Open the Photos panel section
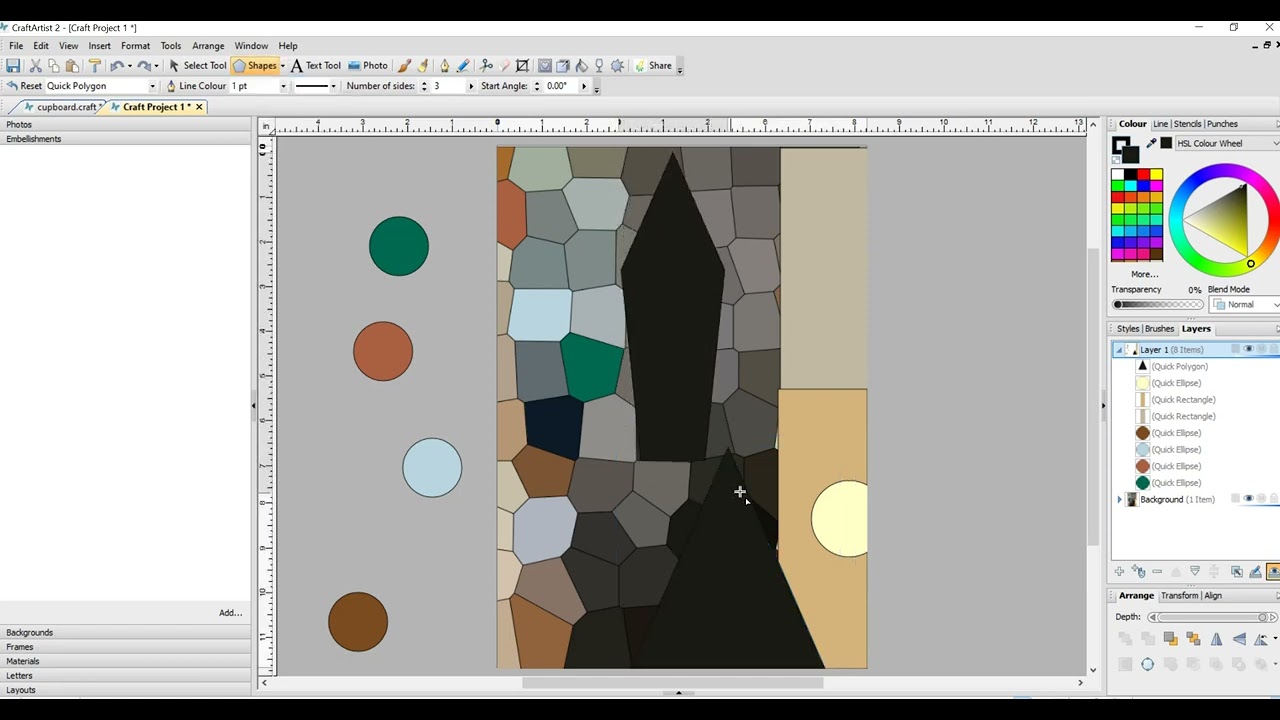1280x720 pixels. pyautogui.click(x=125, y=124)
